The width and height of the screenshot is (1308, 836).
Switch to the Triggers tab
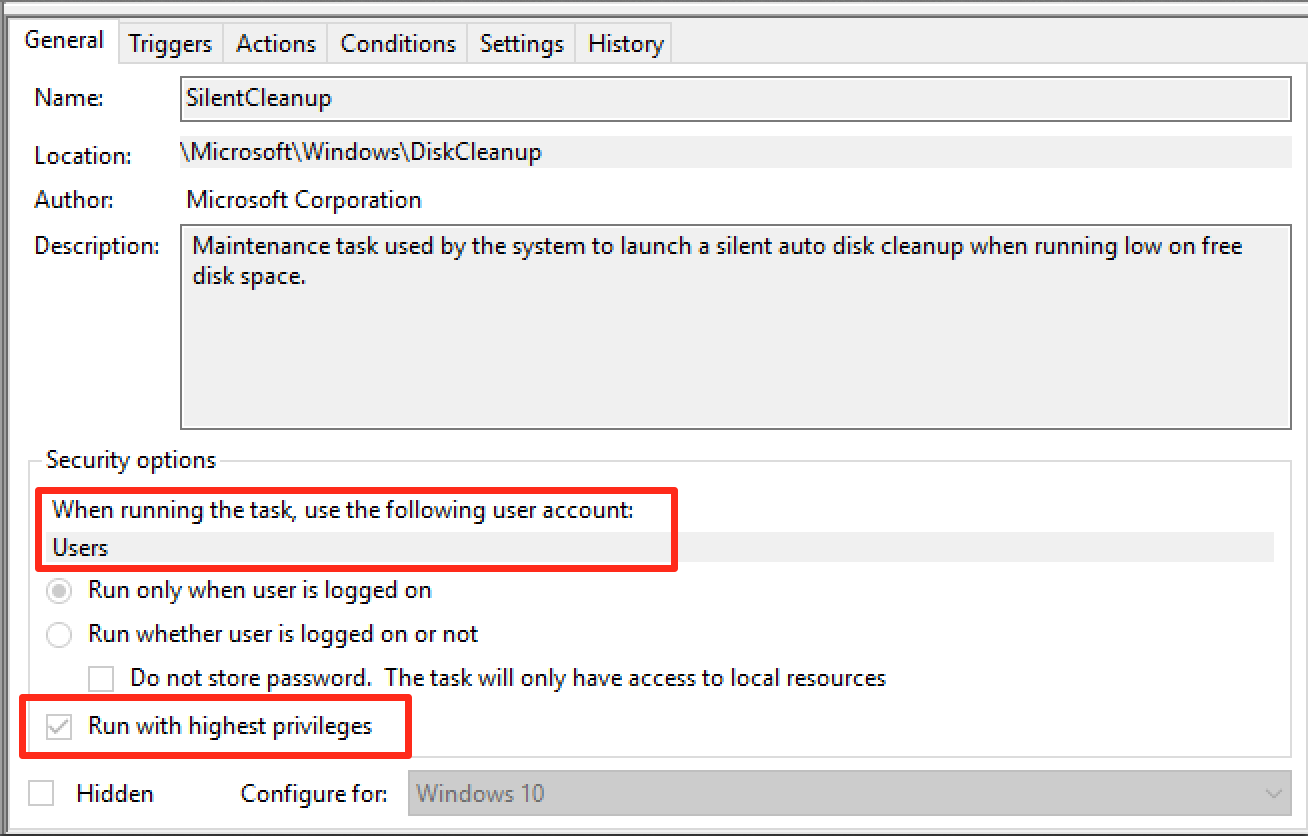click(170, 44)
